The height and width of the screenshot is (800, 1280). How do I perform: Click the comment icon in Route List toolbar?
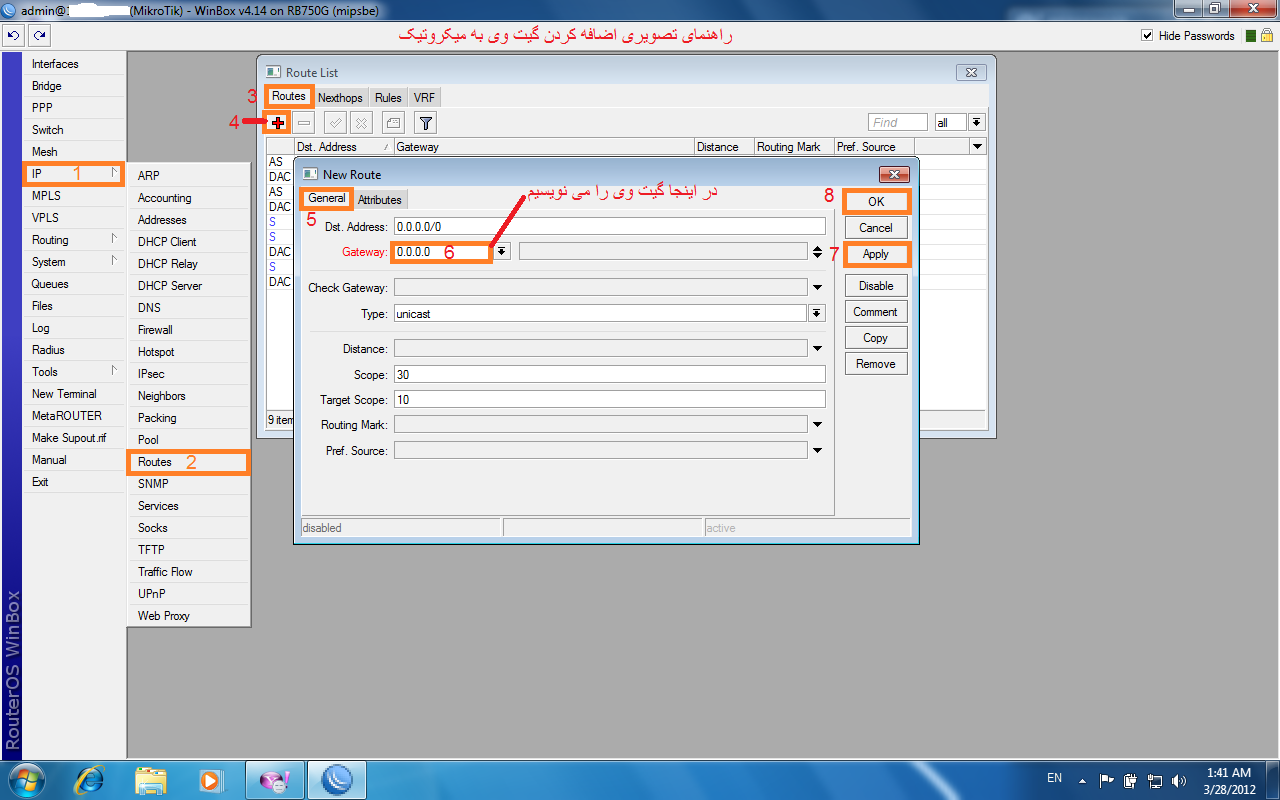click(394, 123)
